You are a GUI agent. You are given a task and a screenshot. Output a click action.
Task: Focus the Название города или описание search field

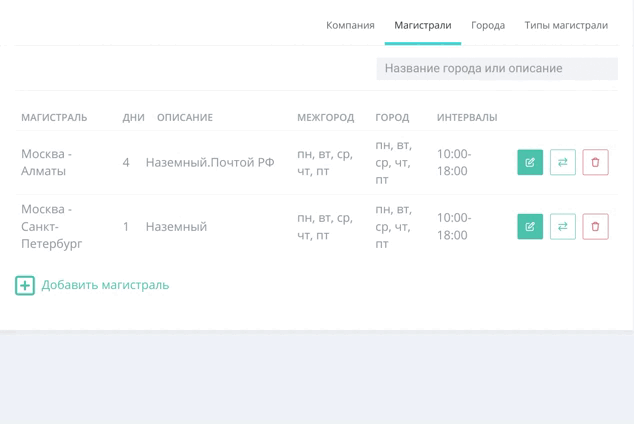click(497, 68)
